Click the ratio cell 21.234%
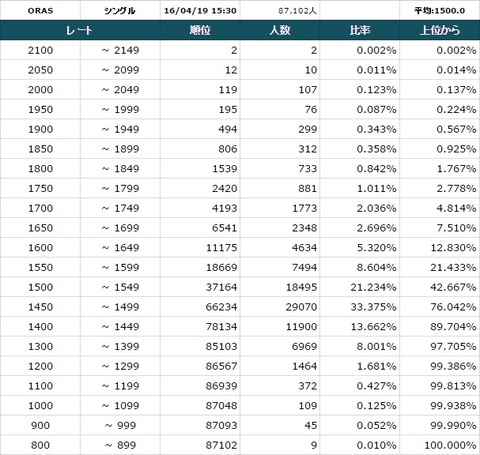Image resolution: width=480 pixels, height=455 pixels. click(360, 287)
